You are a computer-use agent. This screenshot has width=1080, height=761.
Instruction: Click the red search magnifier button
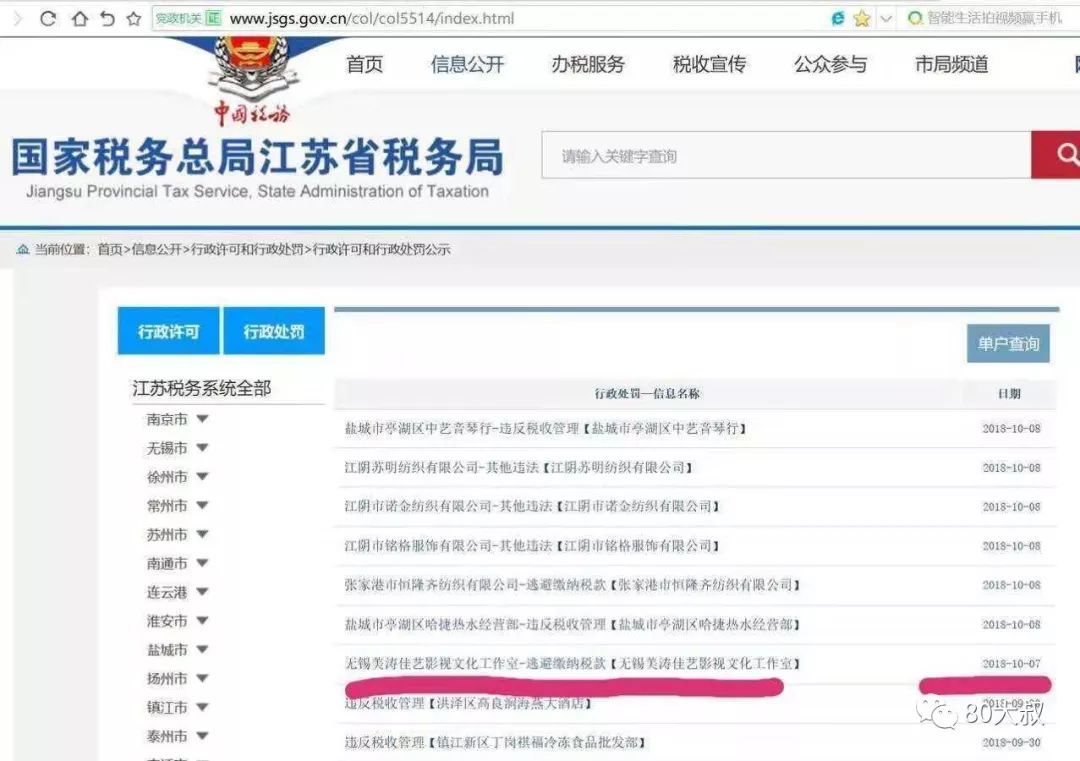[1062, 155]
